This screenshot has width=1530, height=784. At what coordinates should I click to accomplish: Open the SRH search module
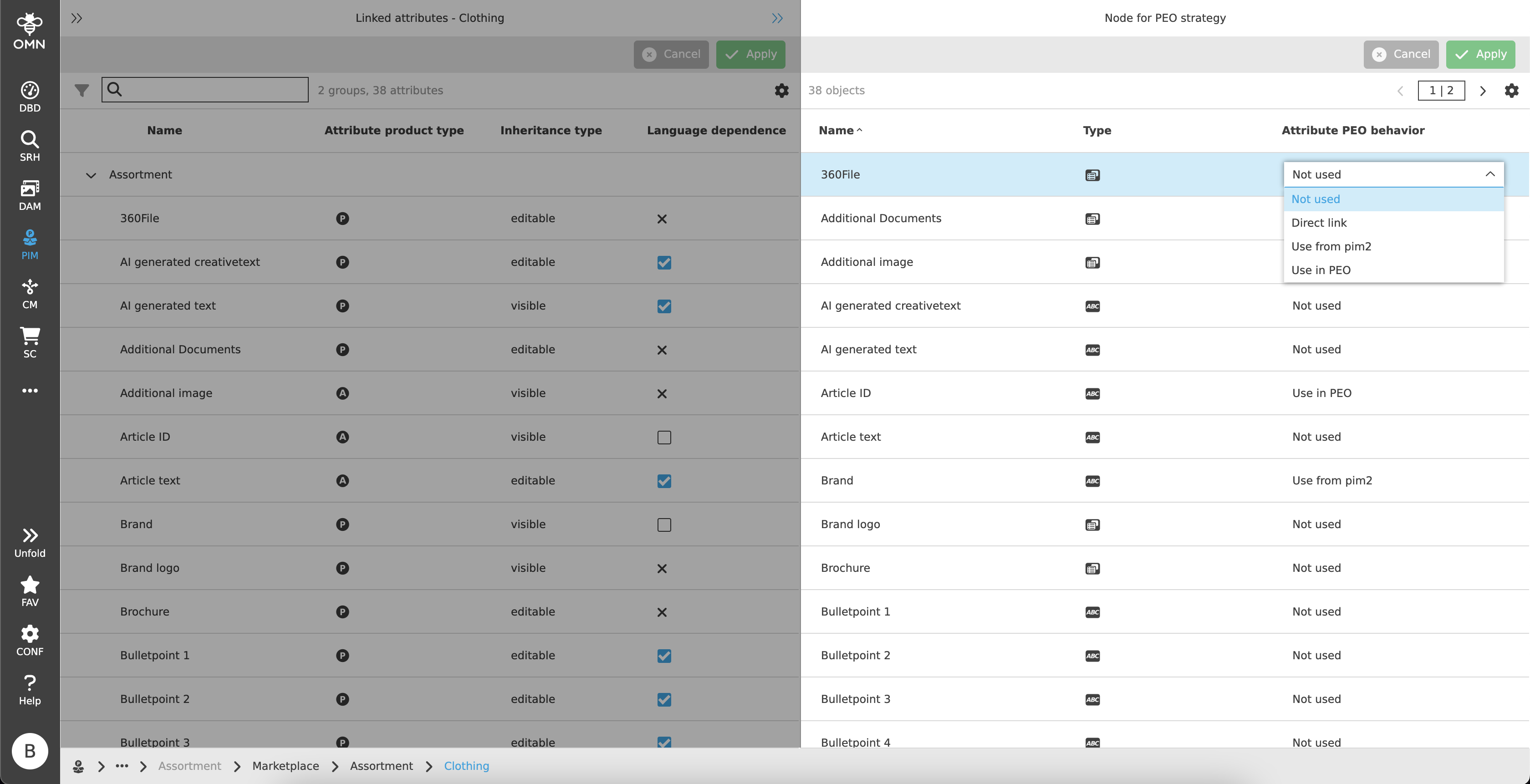point(30,146)
